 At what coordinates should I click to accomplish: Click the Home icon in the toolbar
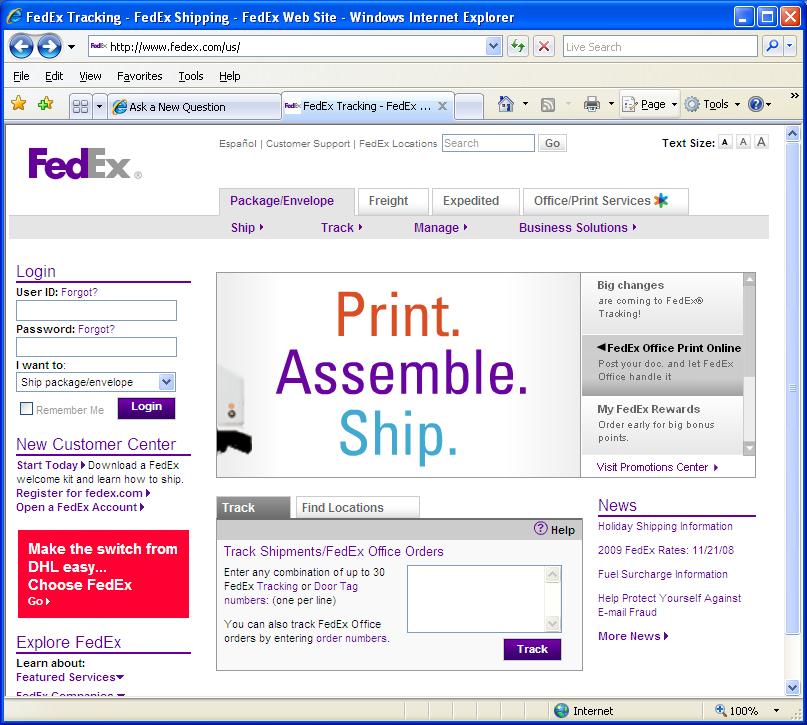click(x=506, y=104)
